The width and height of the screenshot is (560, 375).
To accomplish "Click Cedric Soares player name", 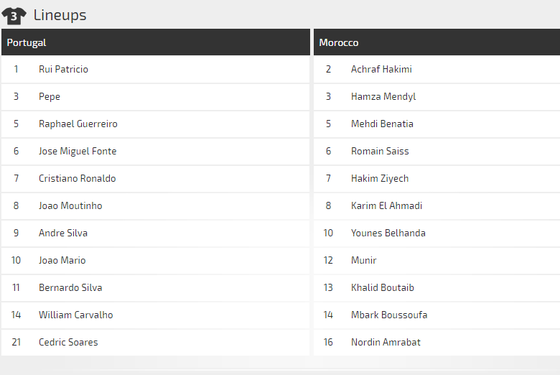I will (68, 342).
